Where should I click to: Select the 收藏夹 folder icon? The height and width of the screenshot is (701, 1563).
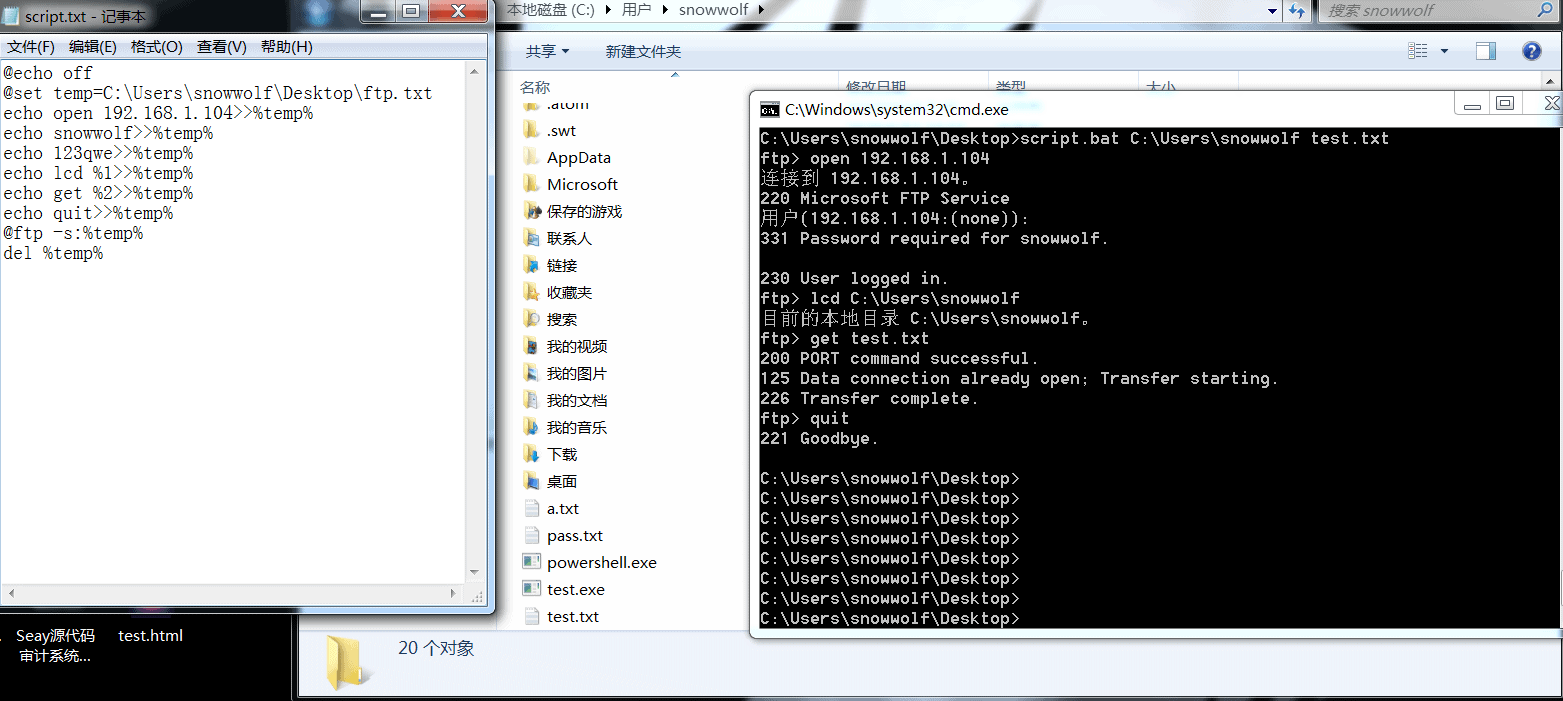pyautogui.click(x=531, y=292)
